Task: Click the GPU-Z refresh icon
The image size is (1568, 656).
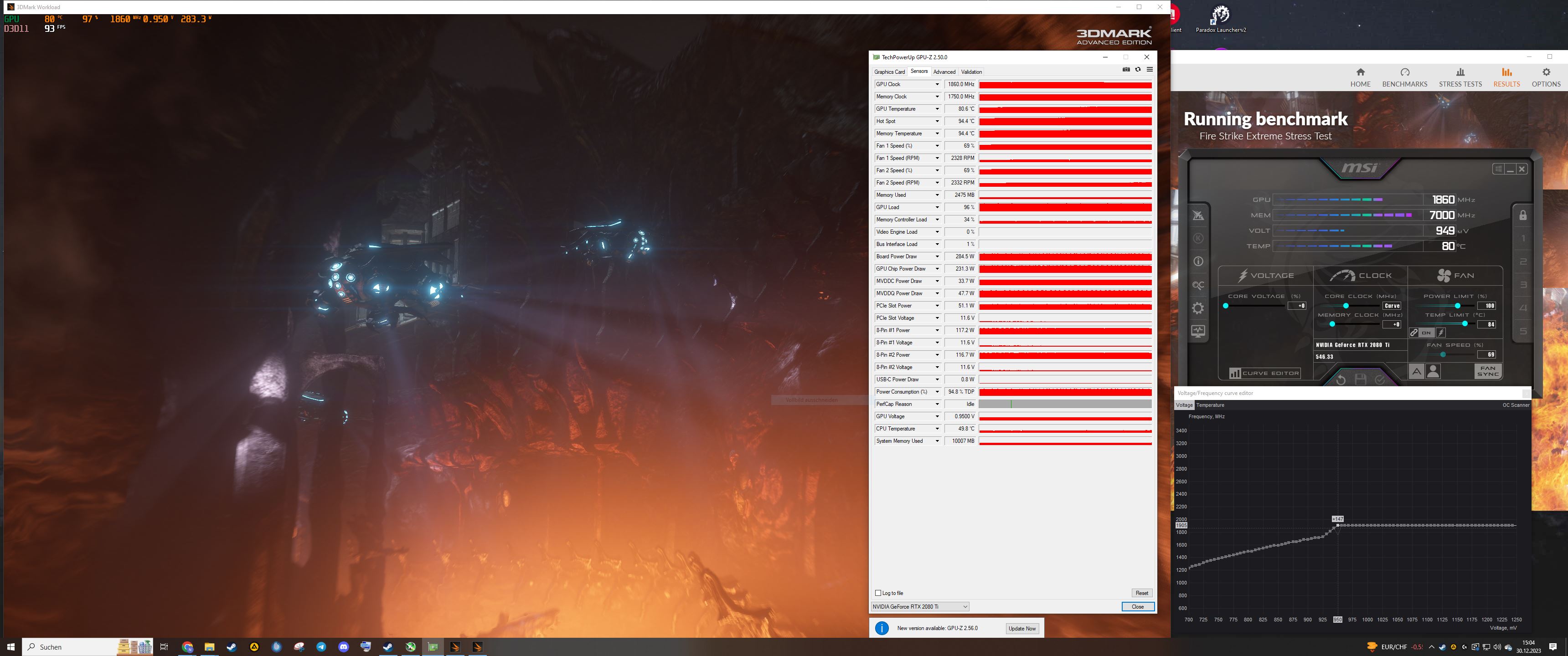Action: click(x=1138, y=69)
